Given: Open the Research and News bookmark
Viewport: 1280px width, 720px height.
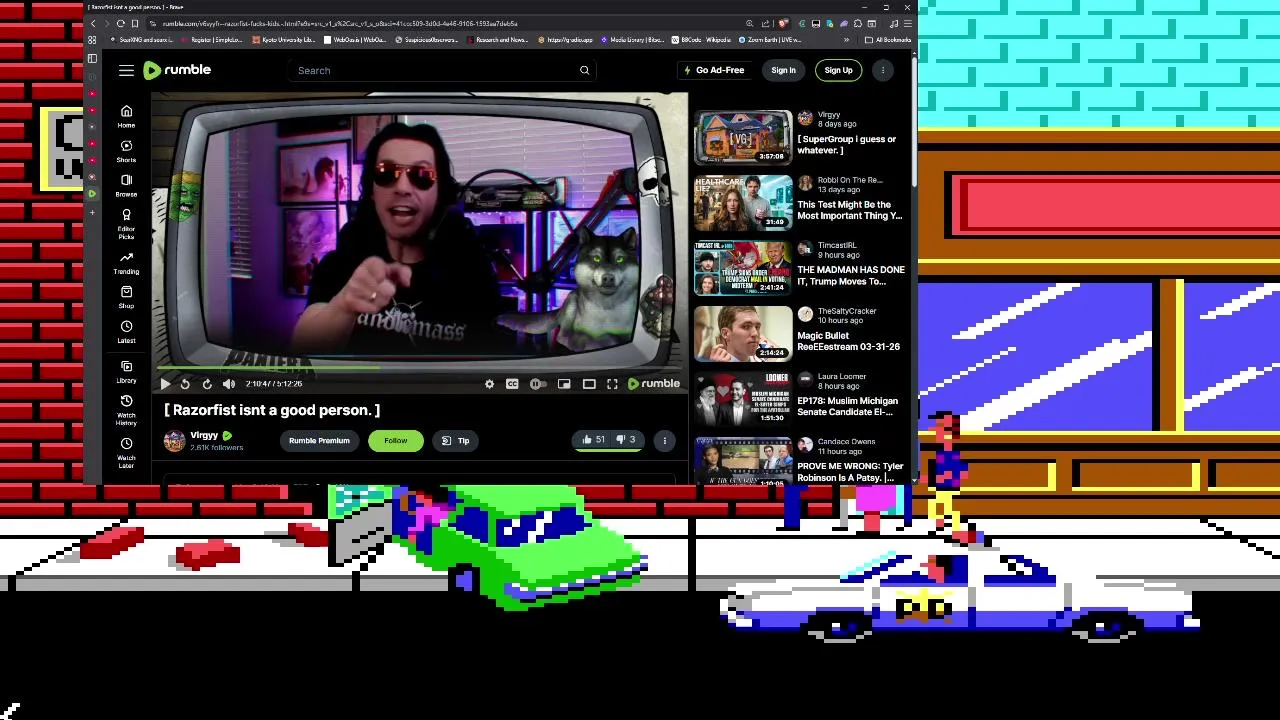Looking at the screenshot, I should point(497,40).
